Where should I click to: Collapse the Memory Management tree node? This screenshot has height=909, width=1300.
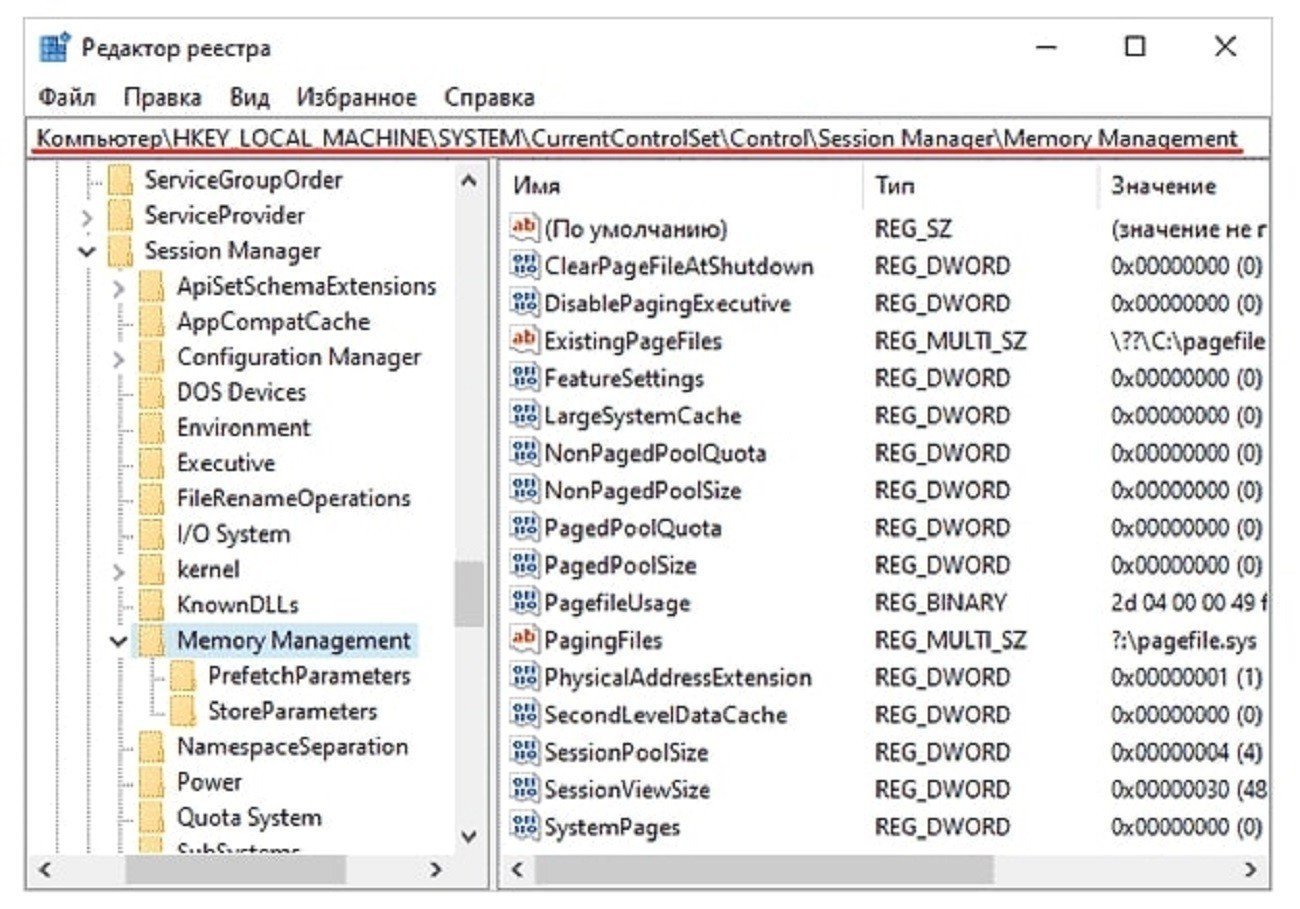click(x=119, y=642)
